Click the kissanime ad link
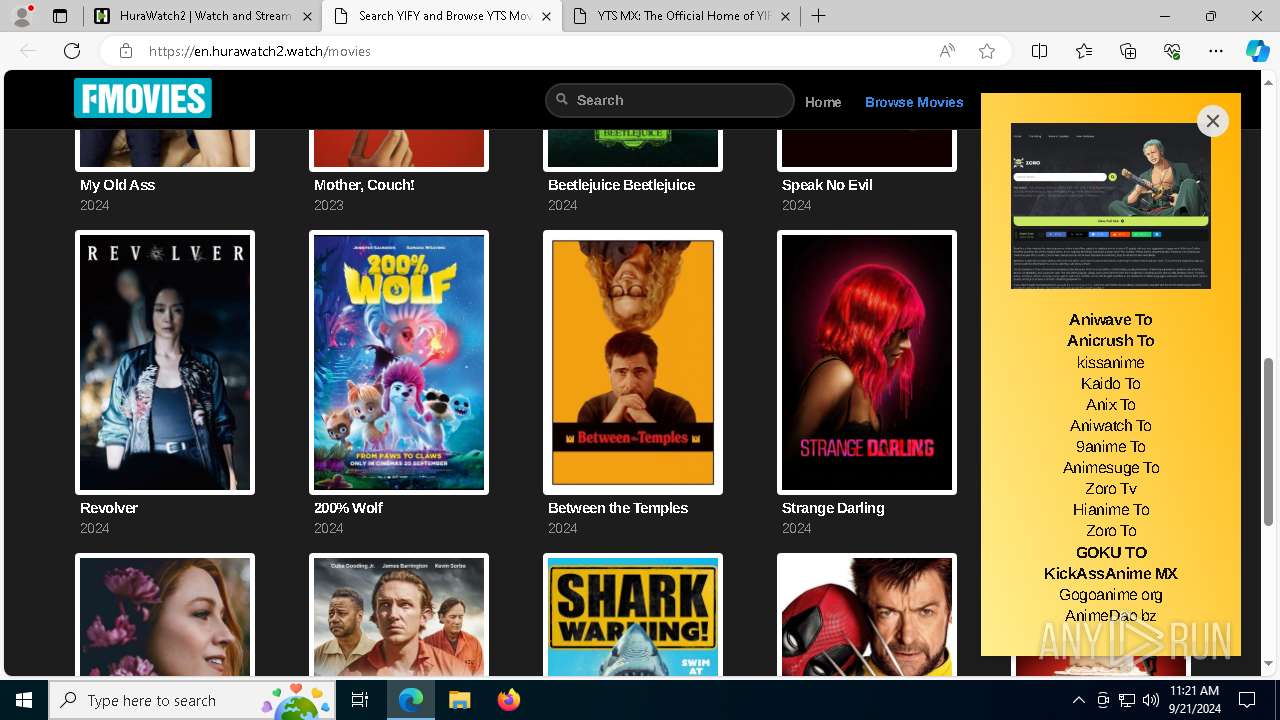 point(1111,362)
